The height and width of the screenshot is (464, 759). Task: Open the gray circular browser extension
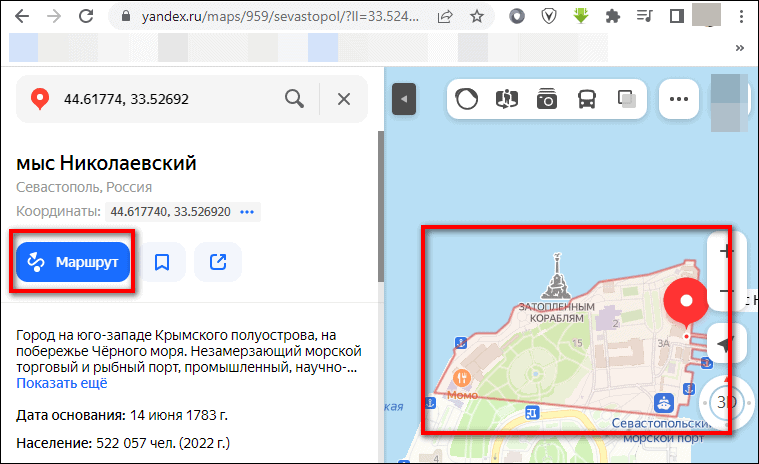[x=516, y=17]
